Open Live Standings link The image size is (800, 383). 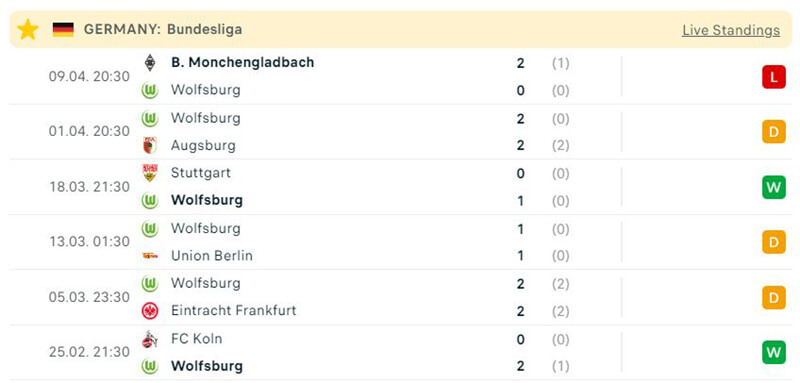[x=731, y=30]
